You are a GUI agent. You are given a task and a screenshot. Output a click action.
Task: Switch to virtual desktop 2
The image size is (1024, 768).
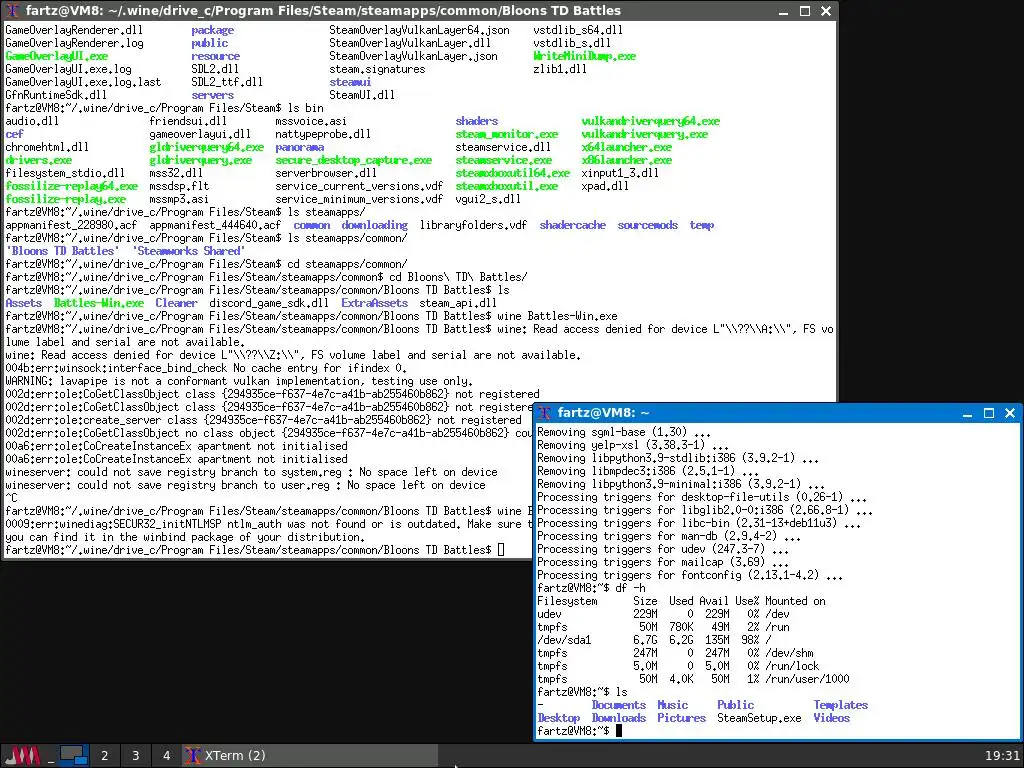tap(104, 756)
